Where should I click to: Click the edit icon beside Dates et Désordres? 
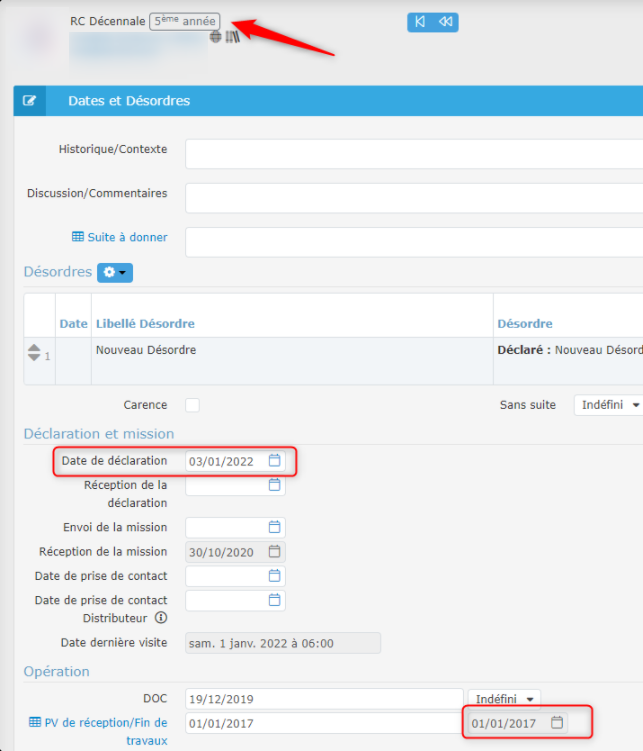click(x=30, y=101)
